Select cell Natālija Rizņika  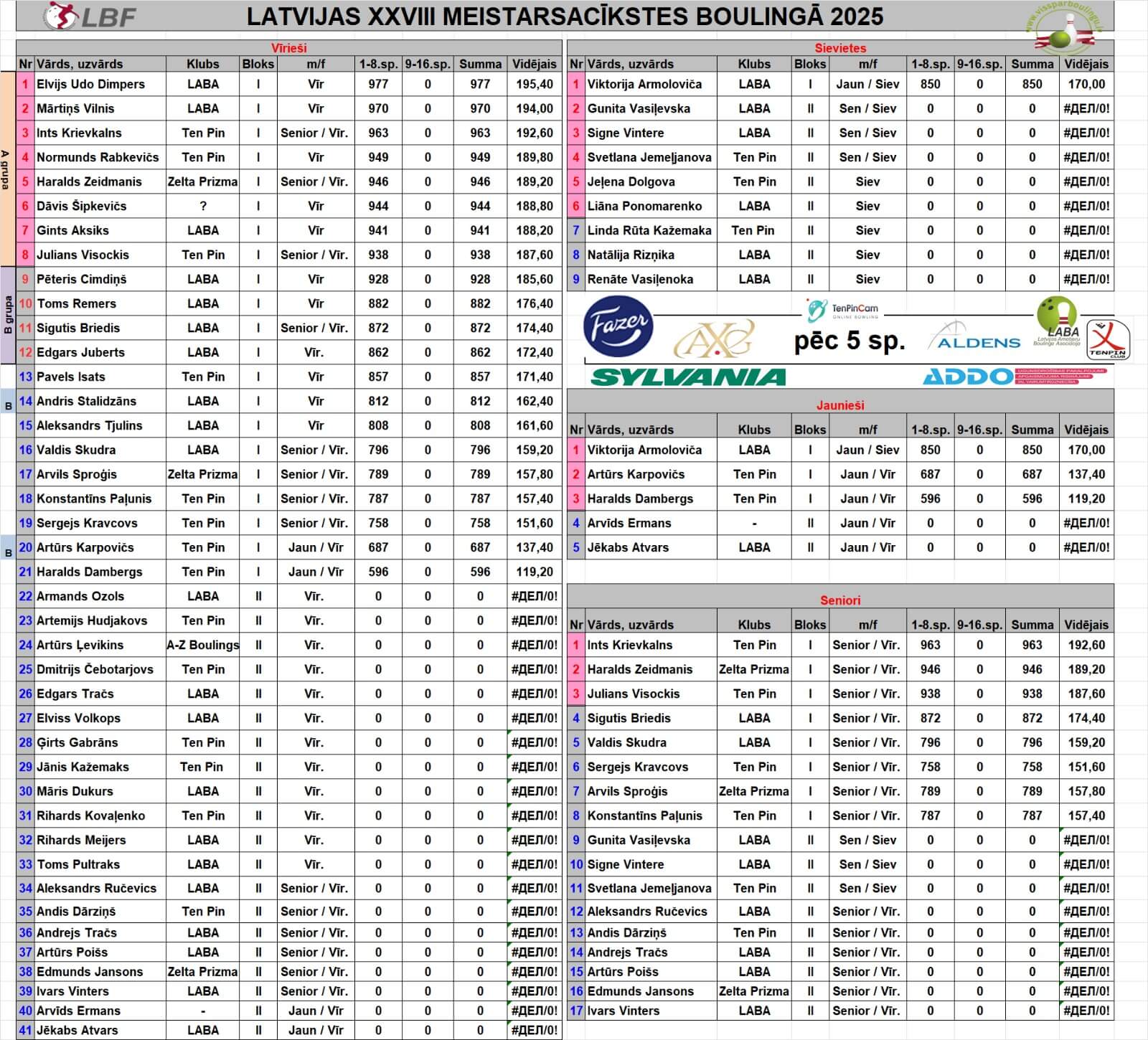pos(650,255)
